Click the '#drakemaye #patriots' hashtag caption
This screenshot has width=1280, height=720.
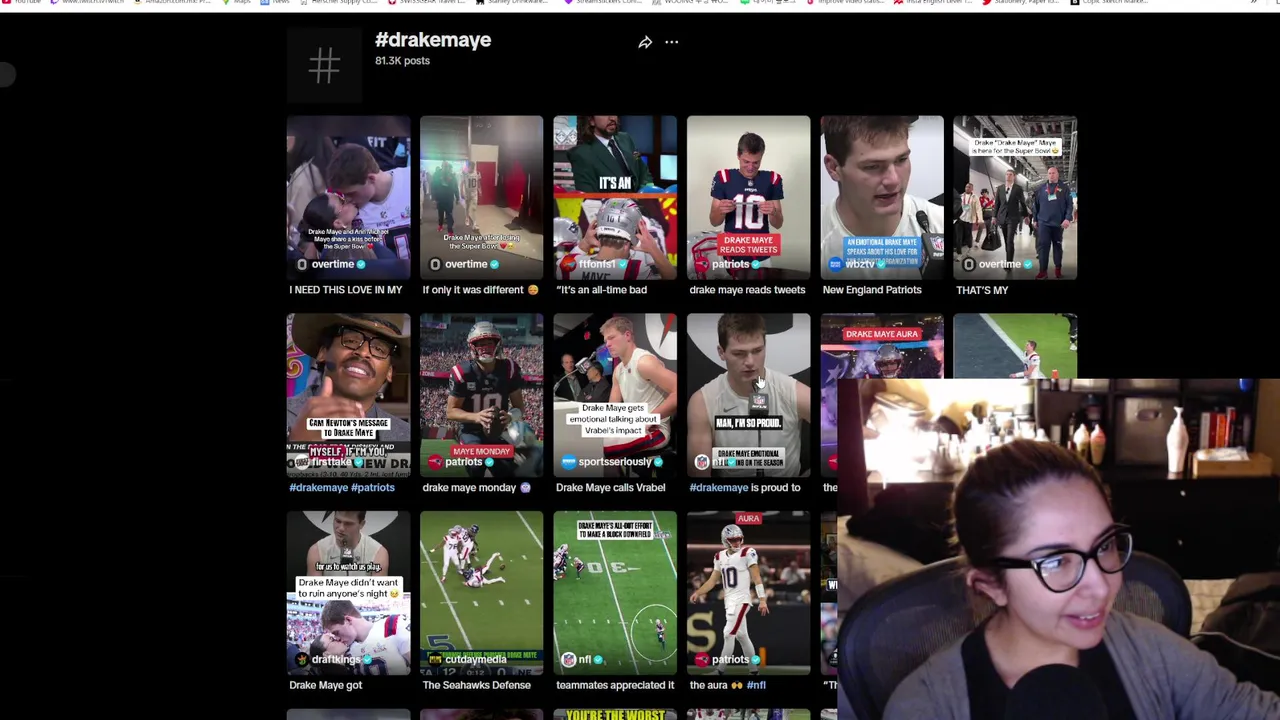tap(342, 488)
